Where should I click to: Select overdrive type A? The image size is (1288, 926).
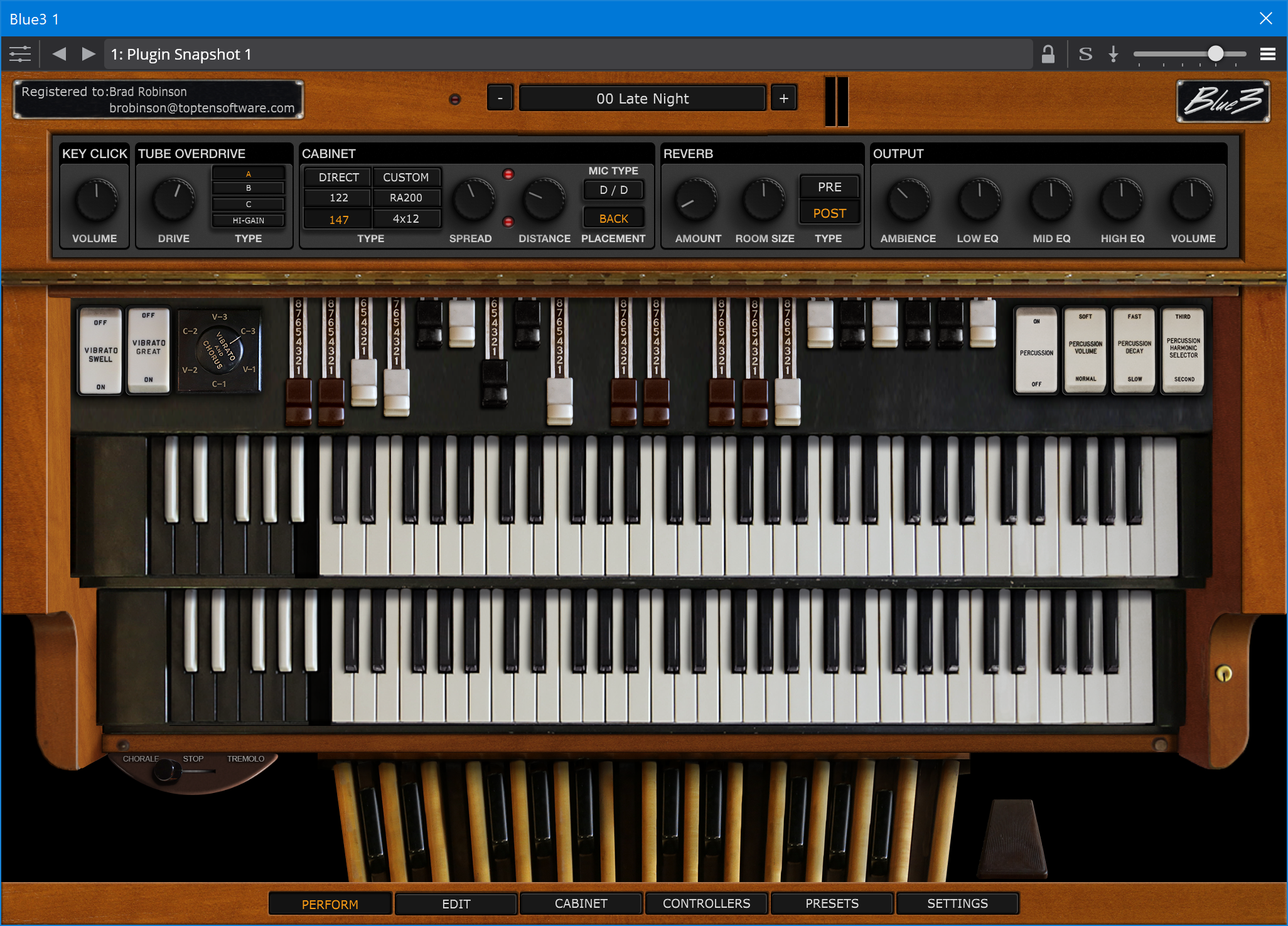(249, 174)
